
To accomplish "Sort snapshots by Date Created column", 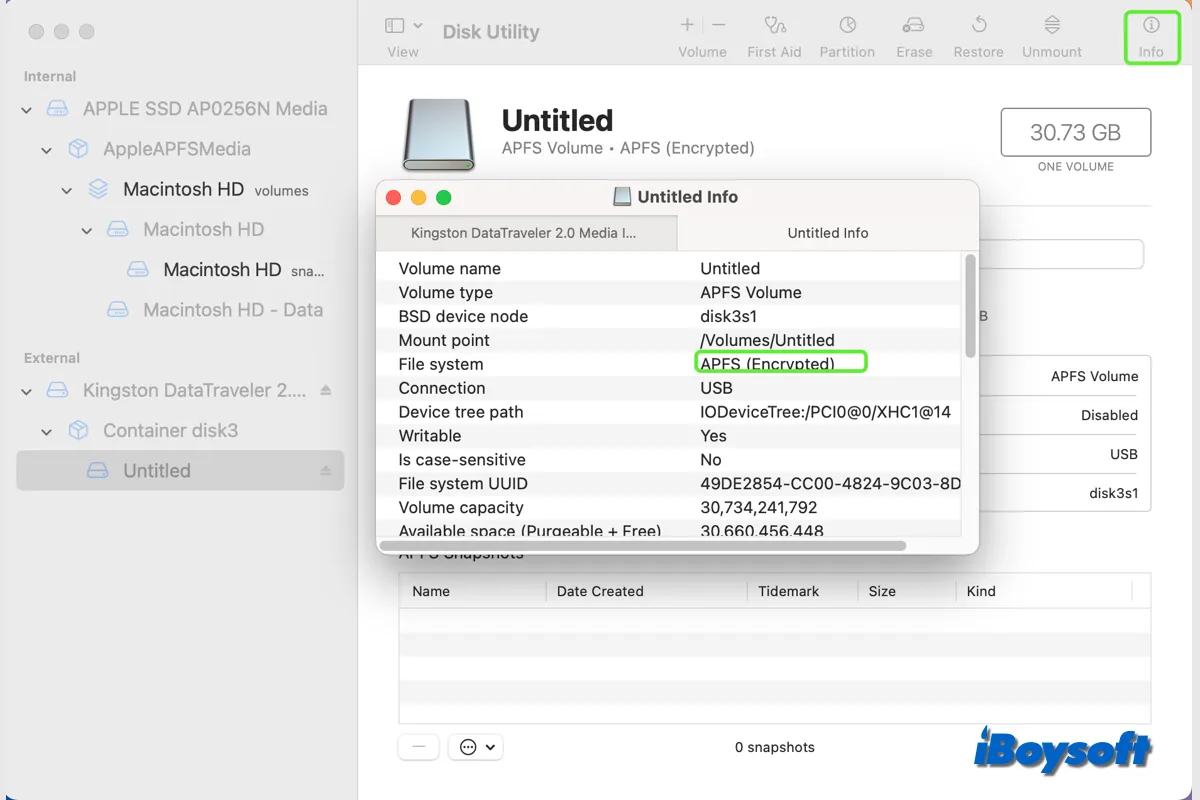I will (x=646, y=591).
